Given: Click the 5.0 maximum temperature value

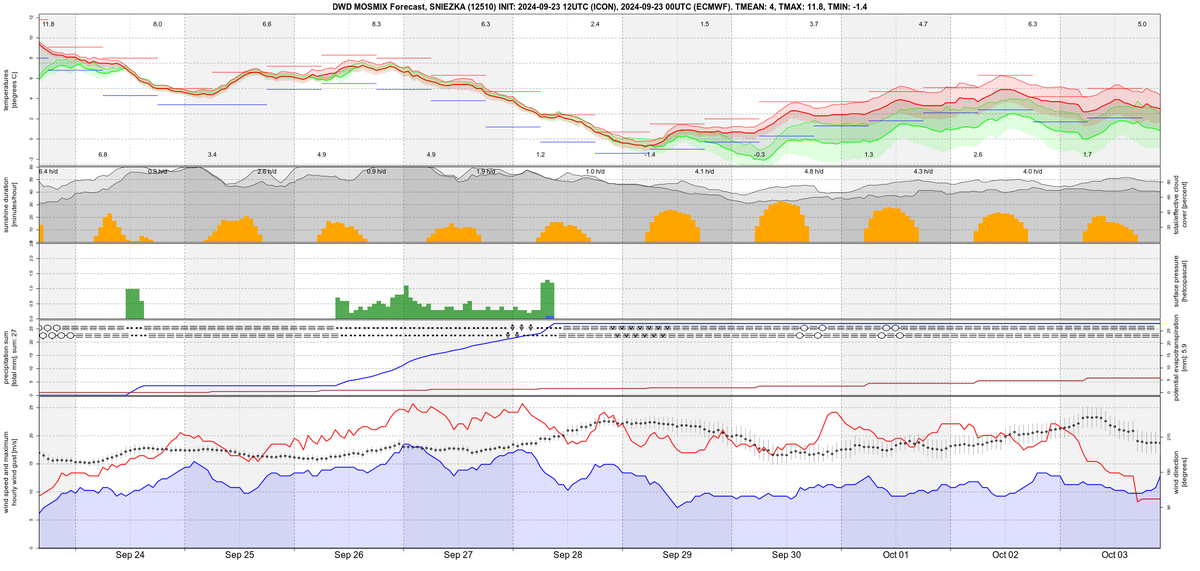Looking at the screenshot, I should pos(1142,23).
